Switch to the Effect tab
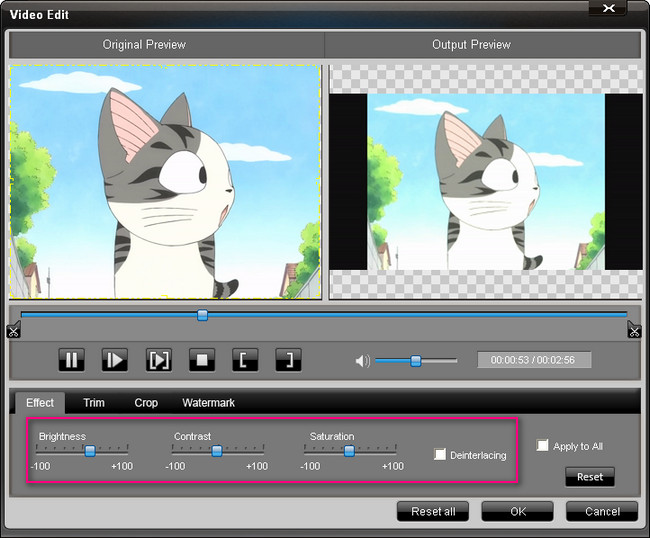This screenshot has width=650, height=538. 40,403
